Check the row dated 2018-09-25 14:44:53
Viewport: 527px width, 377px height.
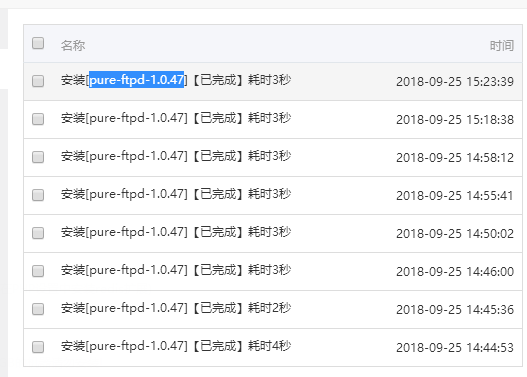[x=38, y=347]
